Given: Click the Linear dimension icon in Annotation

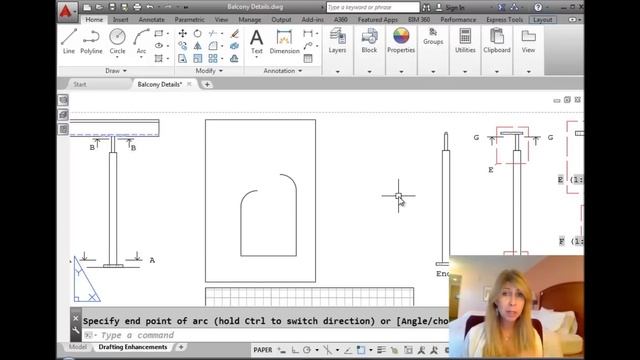Looking at the screenshot, I should coord(308,33).
